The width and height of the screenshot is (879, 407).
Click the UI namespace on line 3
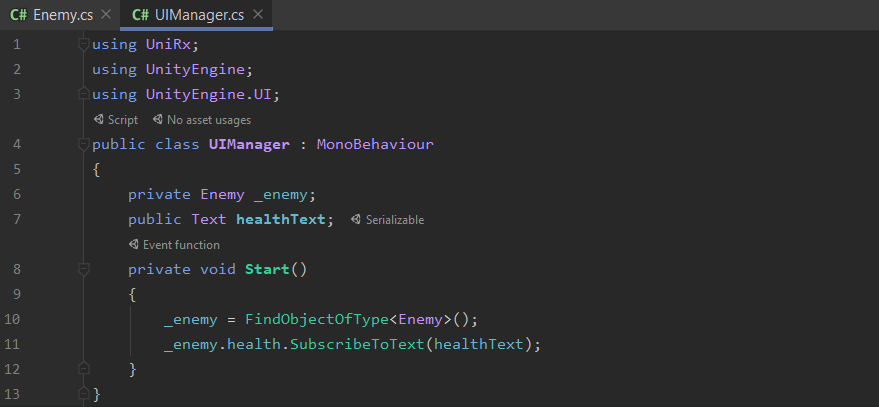click(x=263, y=94)
